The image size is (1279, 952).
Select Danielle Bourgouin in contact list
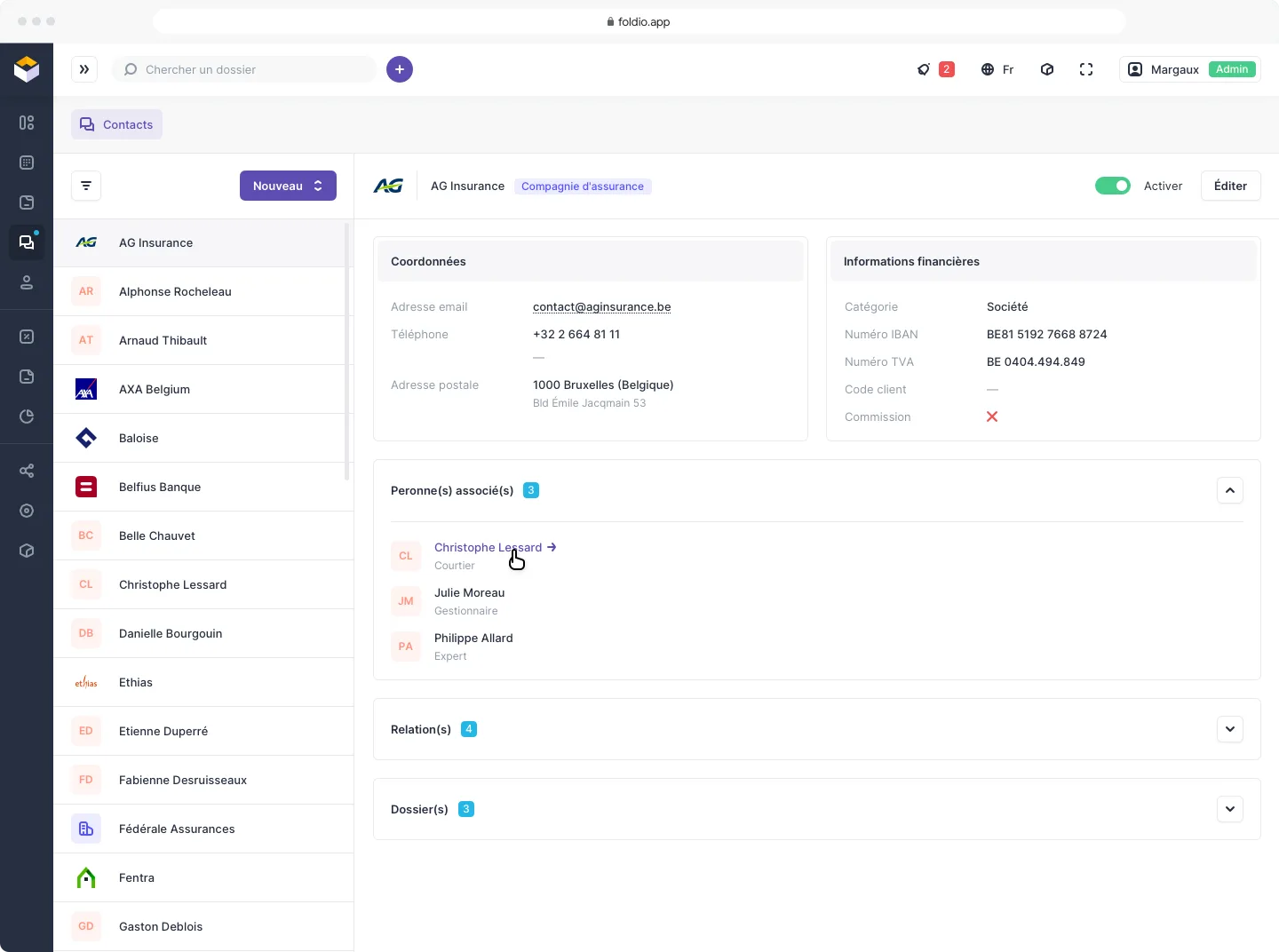(203, 633)
